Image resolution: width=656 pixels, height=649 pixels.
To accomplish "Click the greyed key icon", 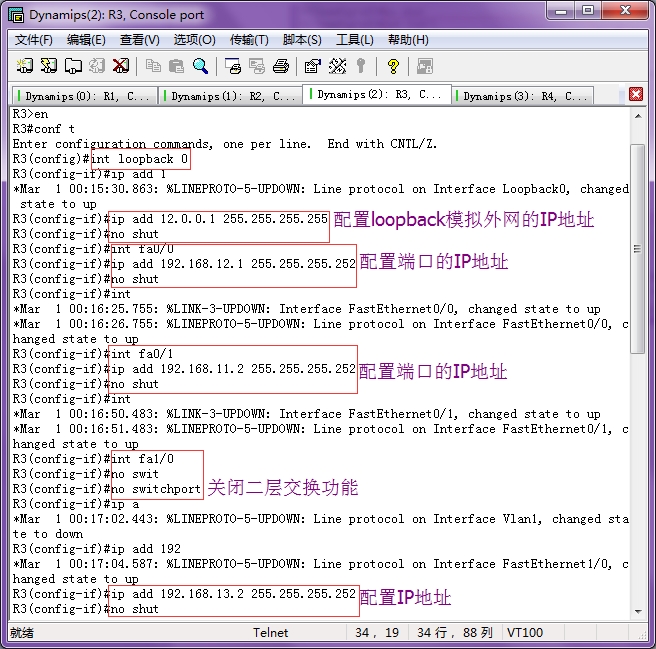I will pos(361,66).
